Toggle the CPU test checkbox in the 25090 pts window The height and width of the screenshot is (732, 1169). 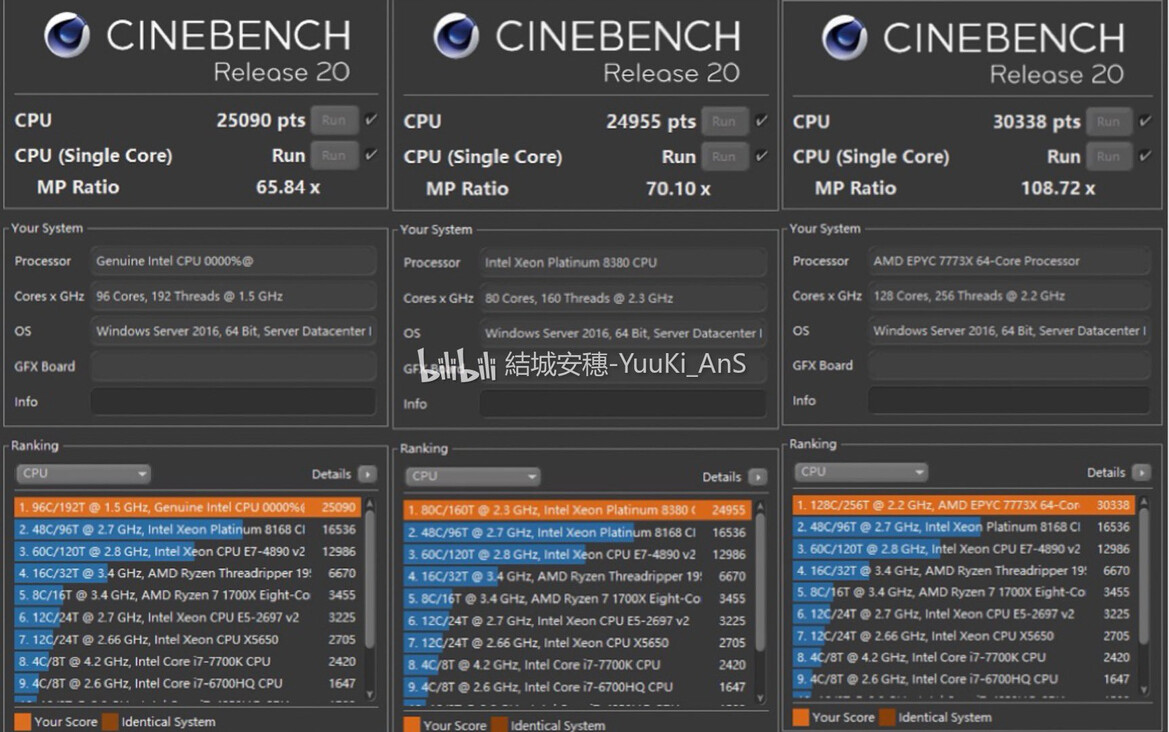[371, 119]
